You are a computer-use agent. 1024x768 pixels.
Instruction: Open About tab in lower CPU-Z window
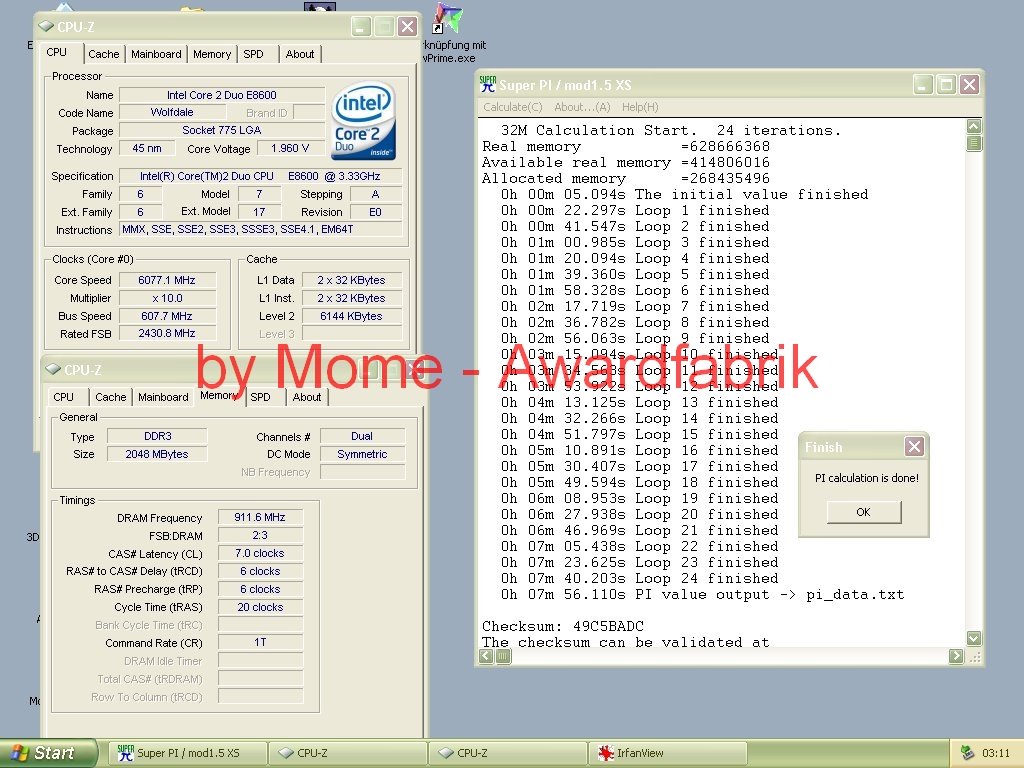pos(306,397)
